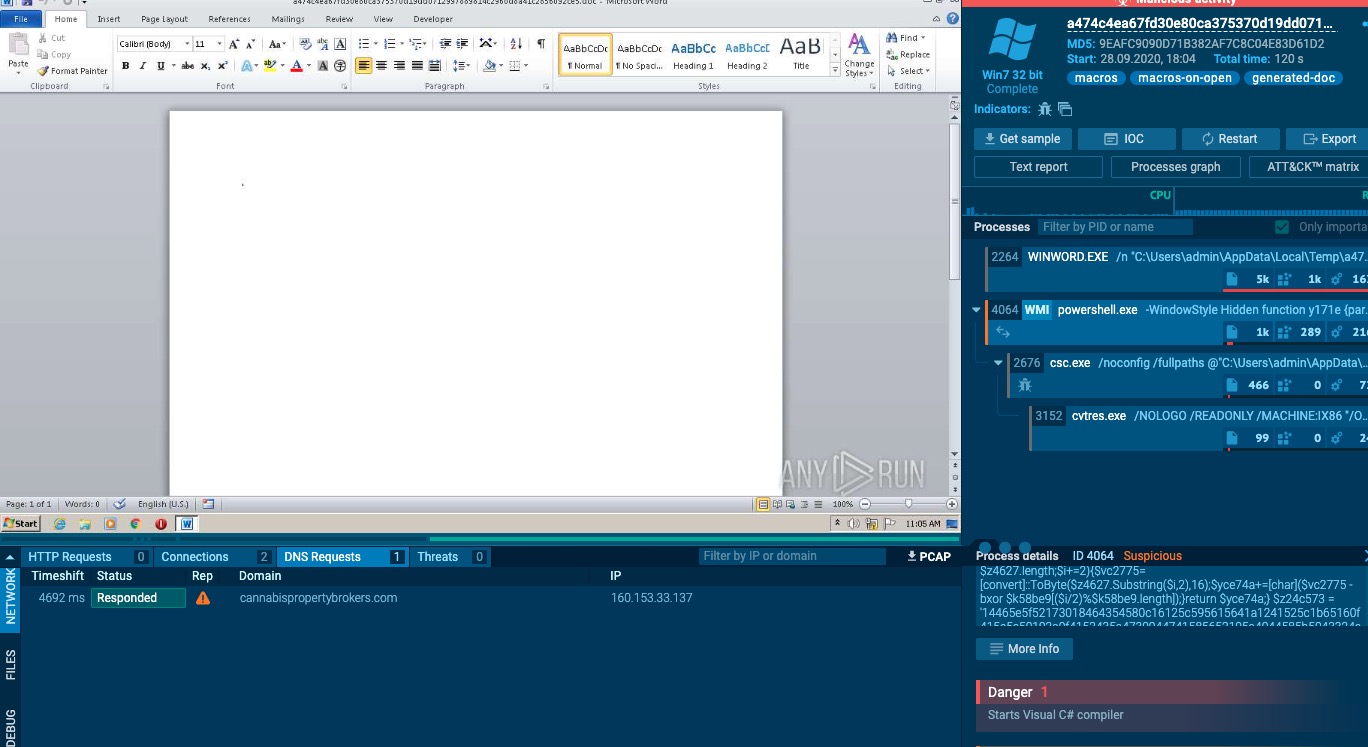Click the Filter by IP or domain field
Viewport: 1368px width, 747px height.
pos(792,556)
